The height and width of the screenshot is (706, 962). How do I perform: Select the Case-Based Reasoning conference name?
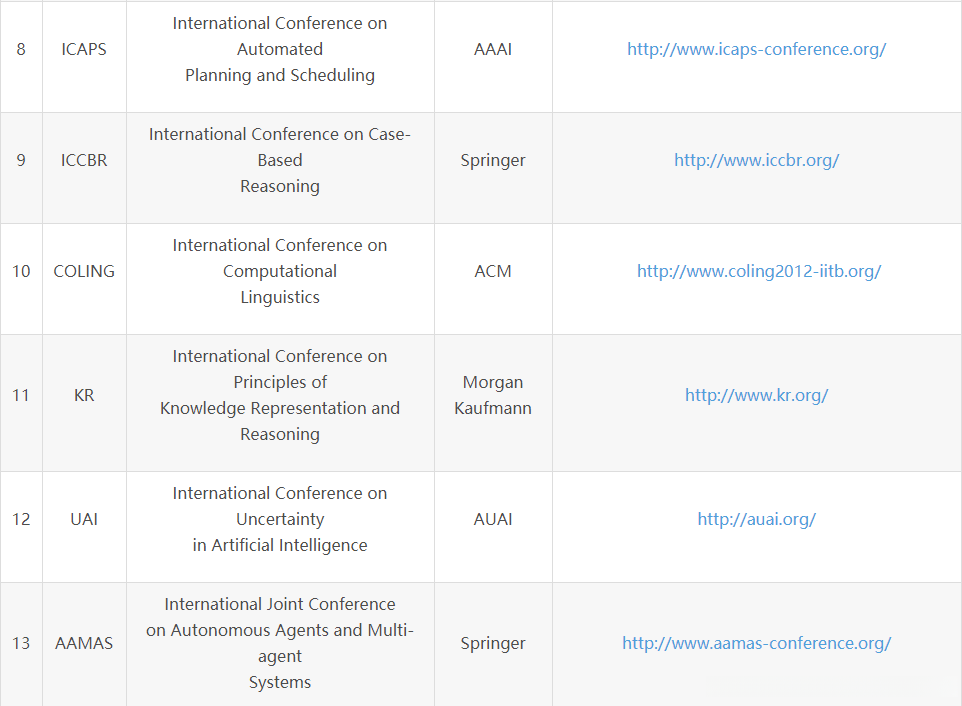coord(280,160)
